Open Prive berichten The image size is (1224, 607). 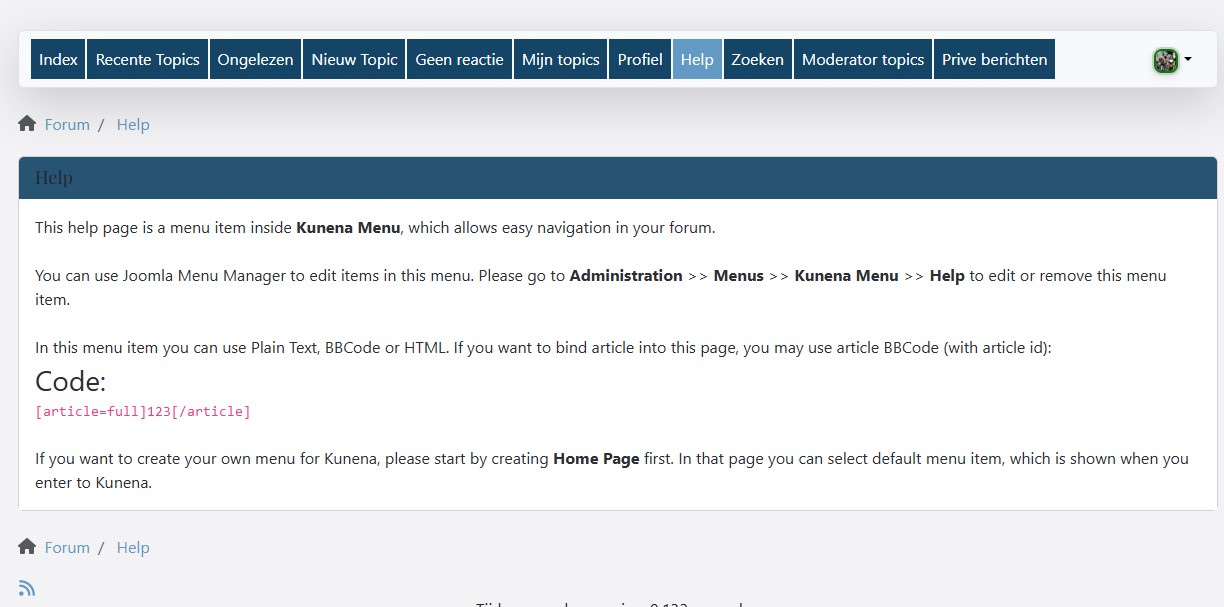click(994, 60)
